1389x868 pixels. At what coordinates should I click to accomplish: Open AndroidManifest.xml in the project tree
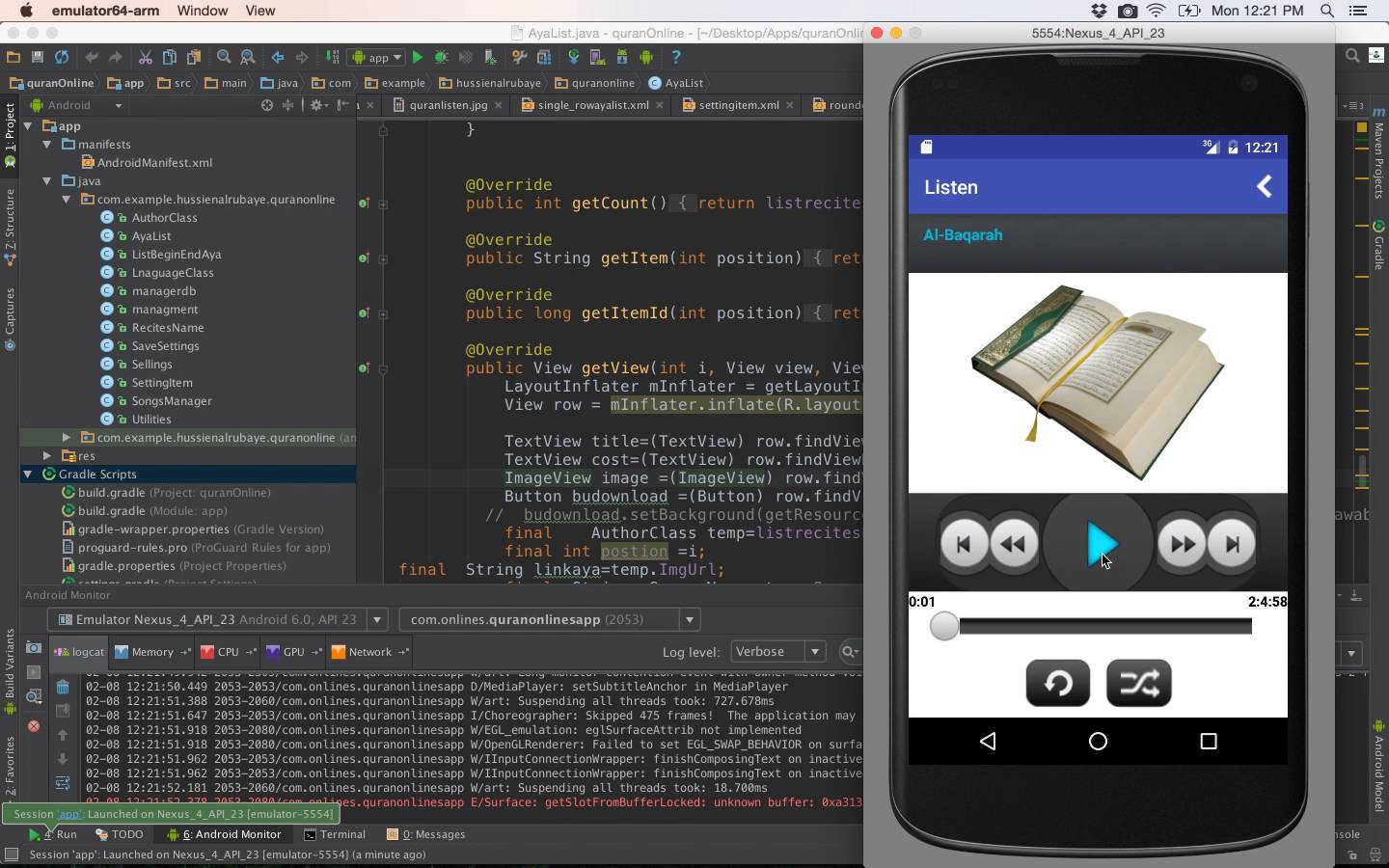[x=154, y=163]
